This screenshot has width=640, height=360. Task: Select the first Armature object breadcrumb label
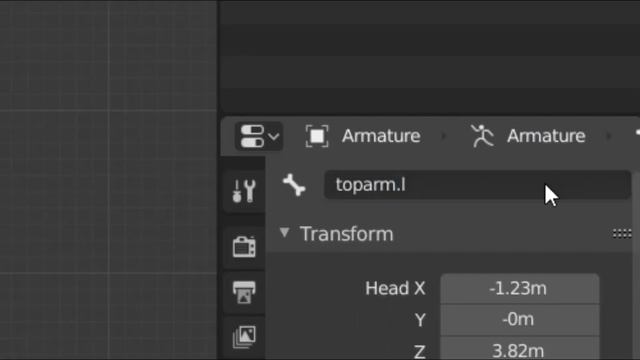(x=381, y=136)
